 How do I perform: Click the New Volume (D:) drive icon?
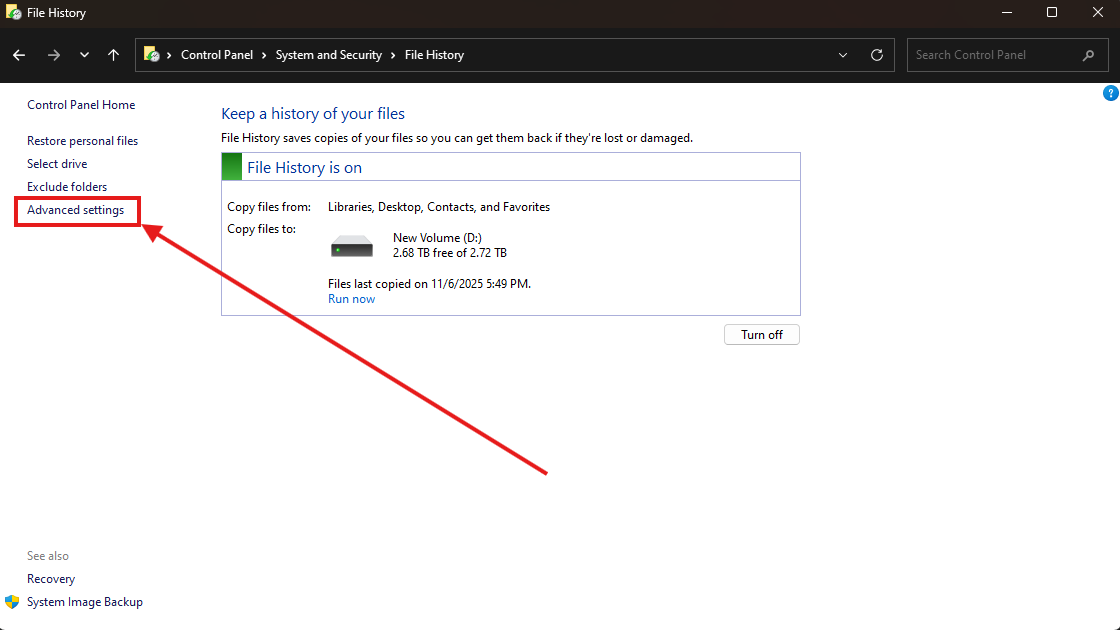tap(351, 246)
